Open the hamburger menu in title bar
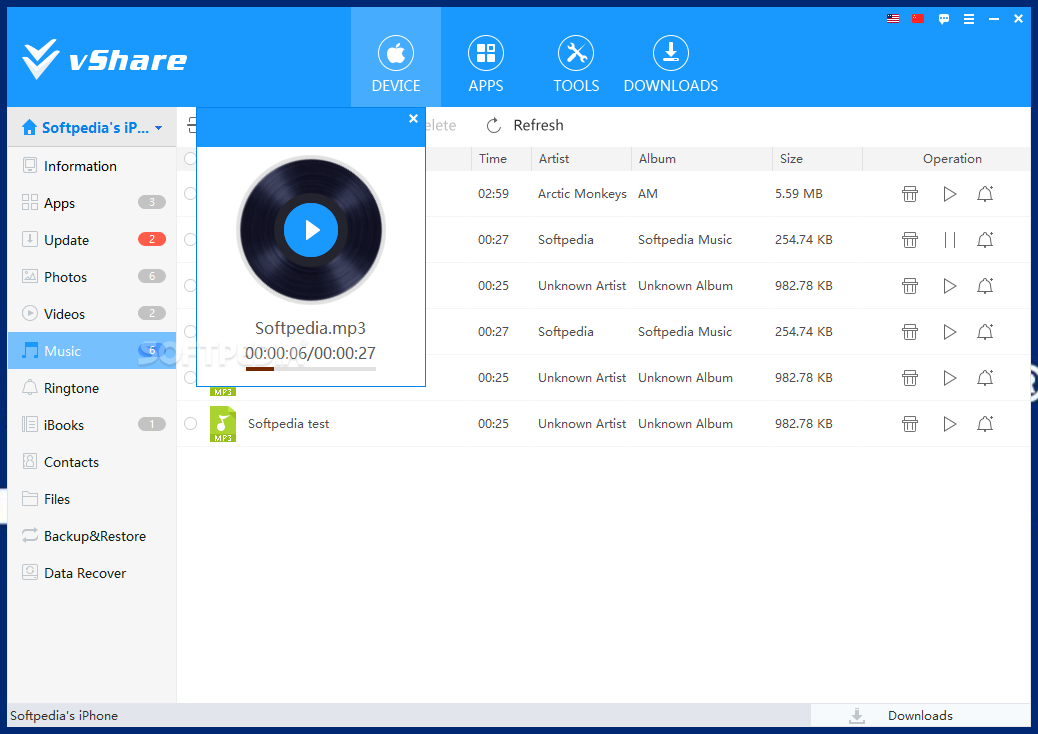 pos(969,19)
